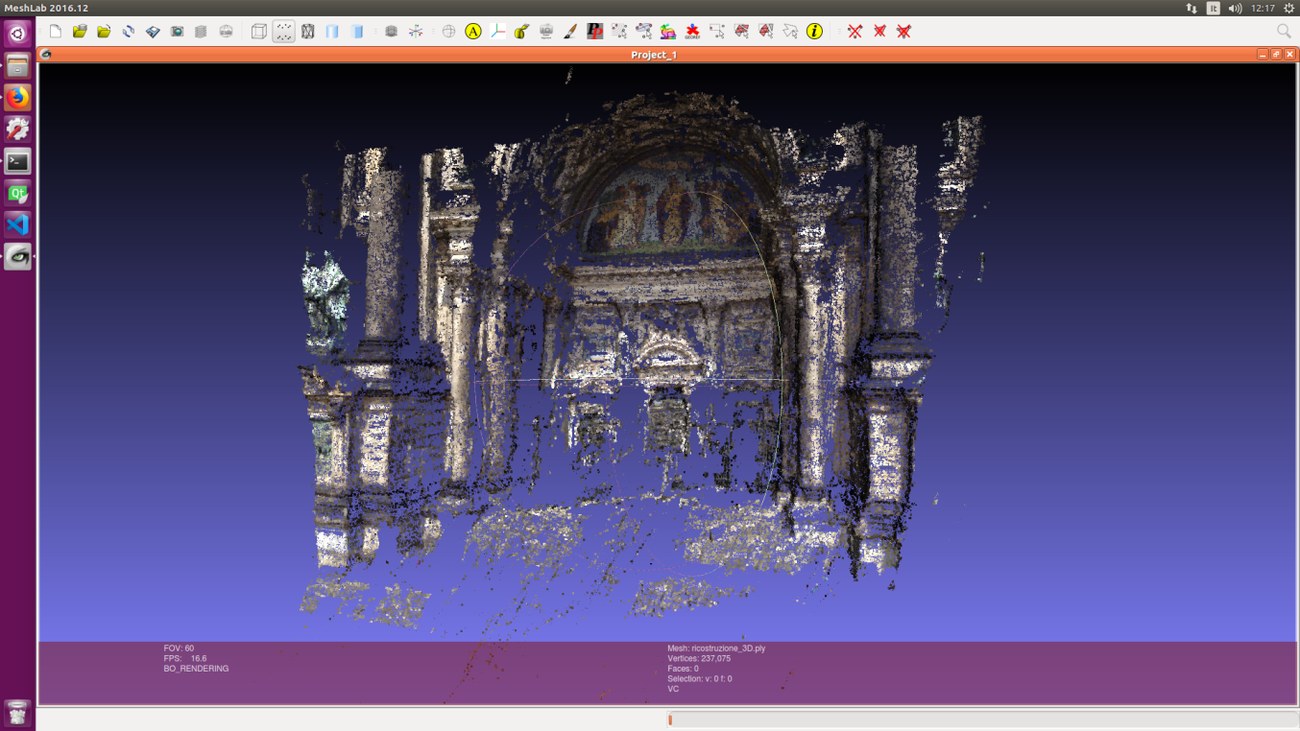Screen dimensions: 1300x731
Task: Create a new empty project
Action: pyautogui.click(x=55, y=31)
